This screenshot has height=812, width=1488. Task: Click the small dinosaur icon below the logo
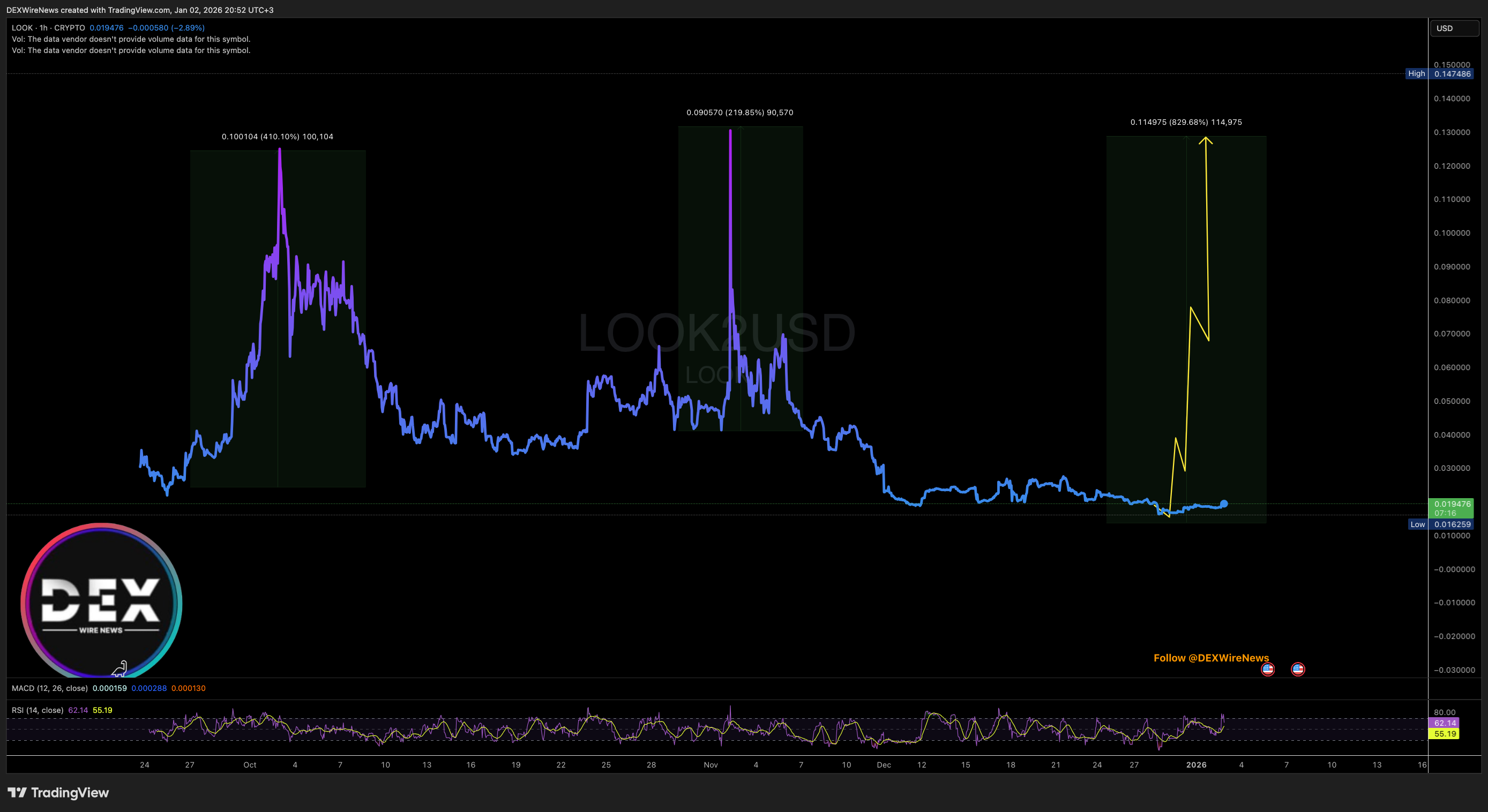tap(119, 669)
